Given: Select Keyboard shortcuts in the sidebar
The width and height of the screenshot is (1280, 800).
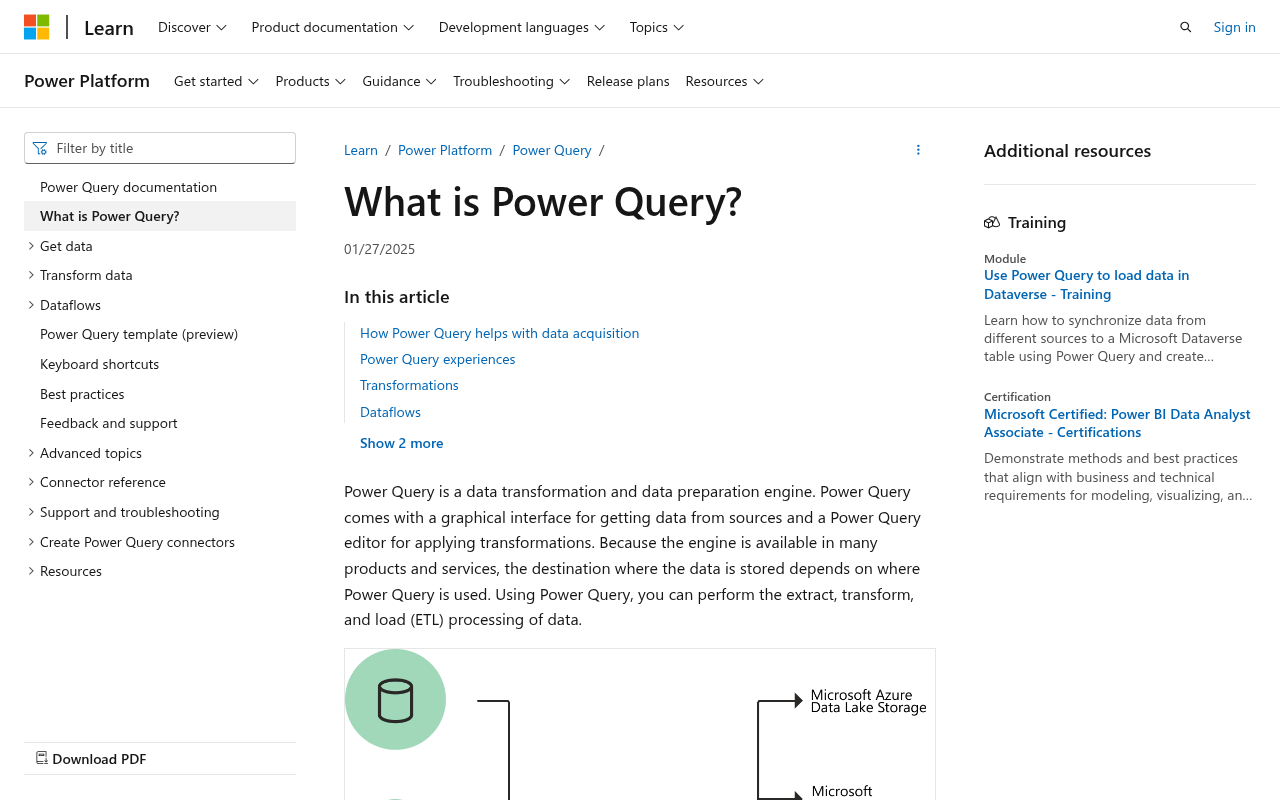Looking at the screenshot, I should [99, 363].
